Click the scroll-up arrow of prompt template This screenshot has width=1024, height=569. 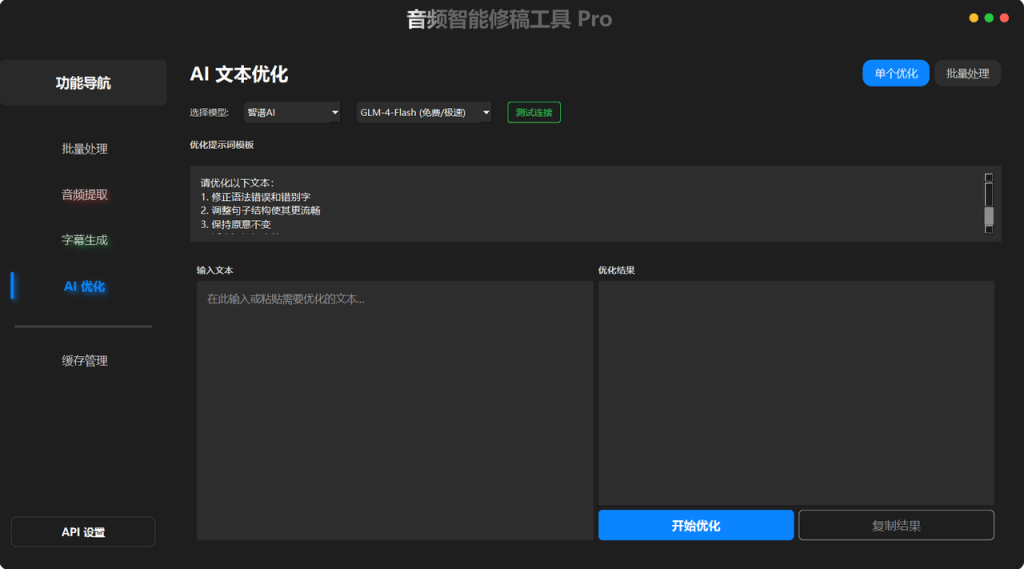click(x=989, y=178)
